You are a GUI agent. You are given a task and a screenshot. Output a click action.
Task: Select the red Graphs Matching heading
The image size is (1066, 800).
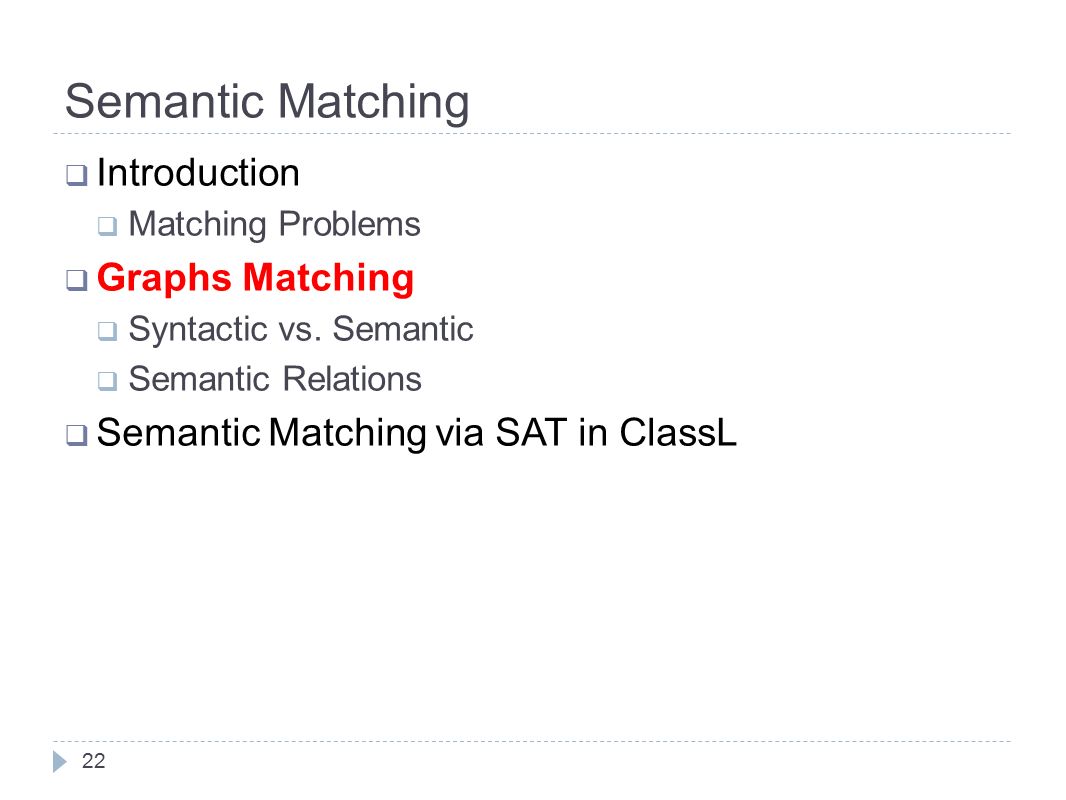[x=256, y=278]
